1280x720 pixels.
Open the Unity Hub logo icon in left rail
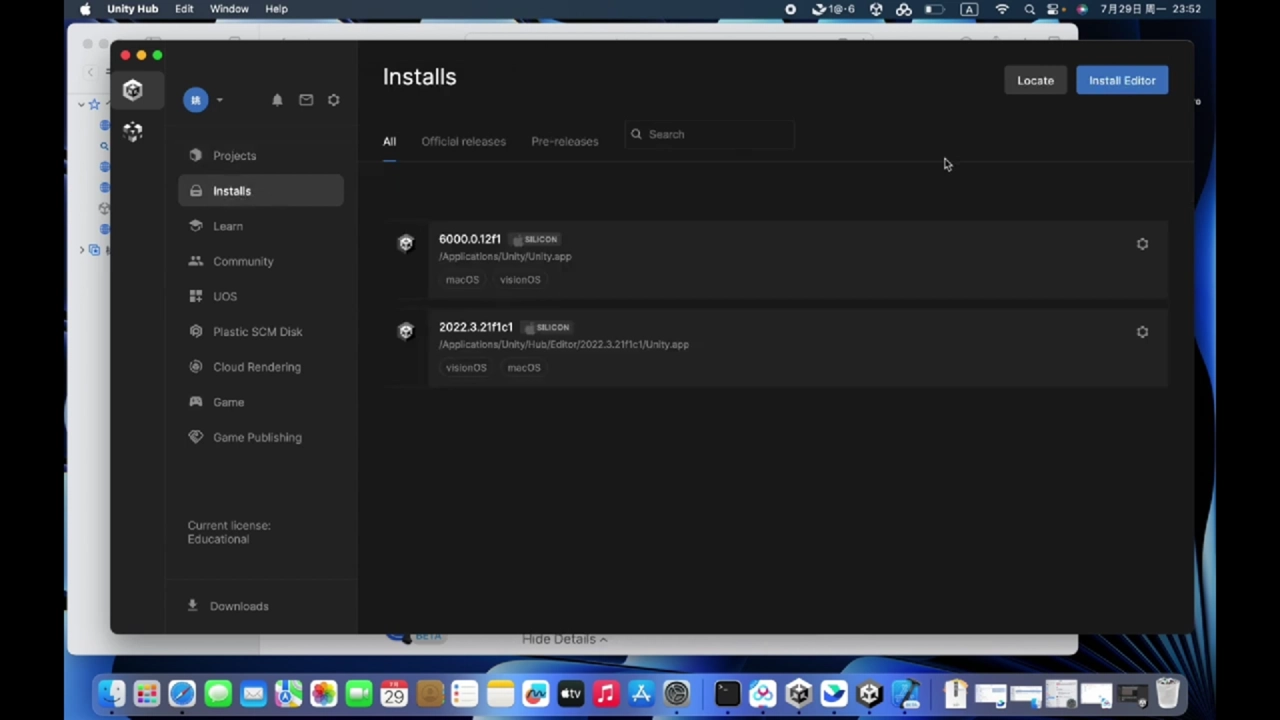[x=133, y=91]
